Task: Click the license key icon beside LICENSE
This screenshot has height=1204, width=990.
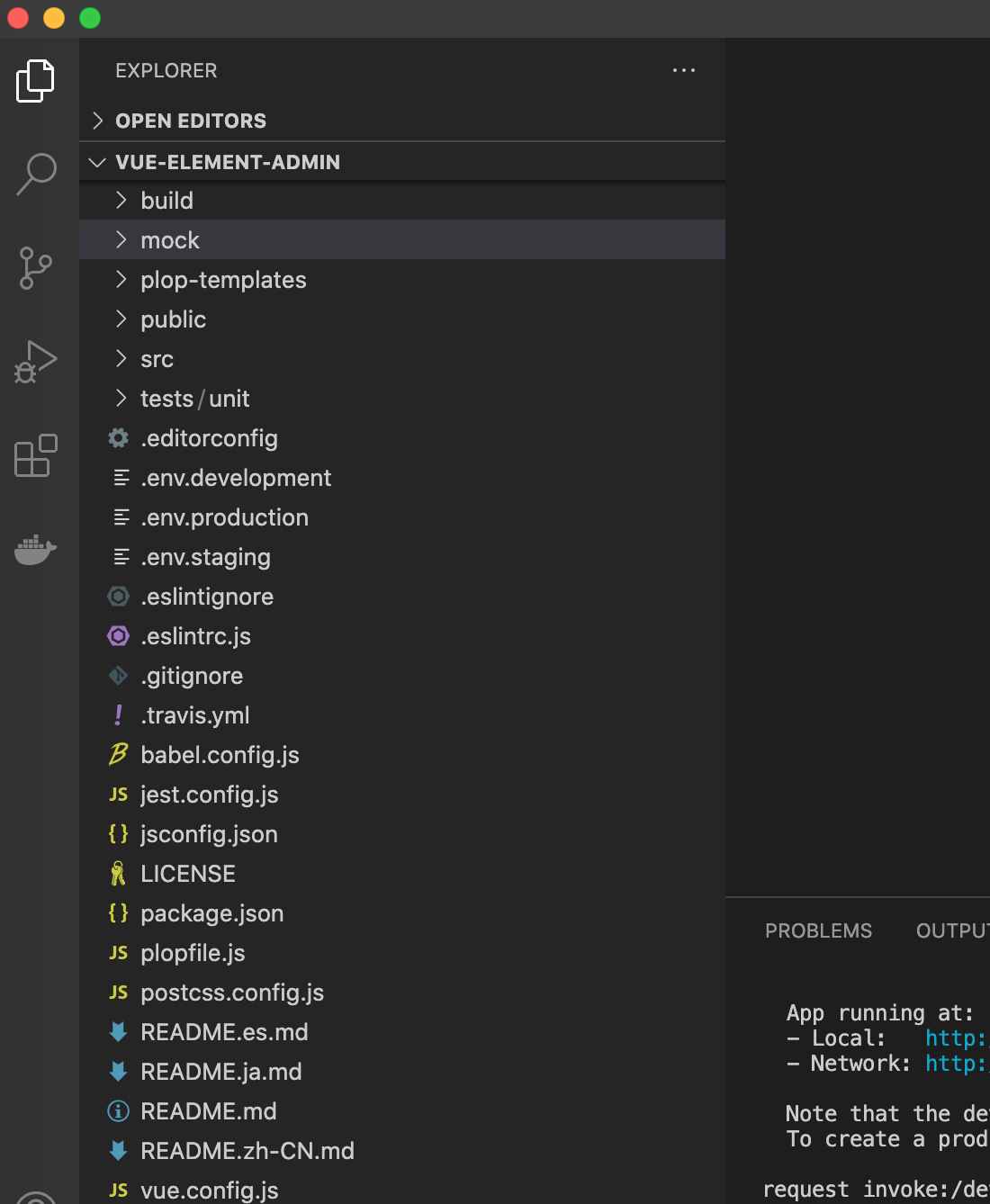Action: 118,874
